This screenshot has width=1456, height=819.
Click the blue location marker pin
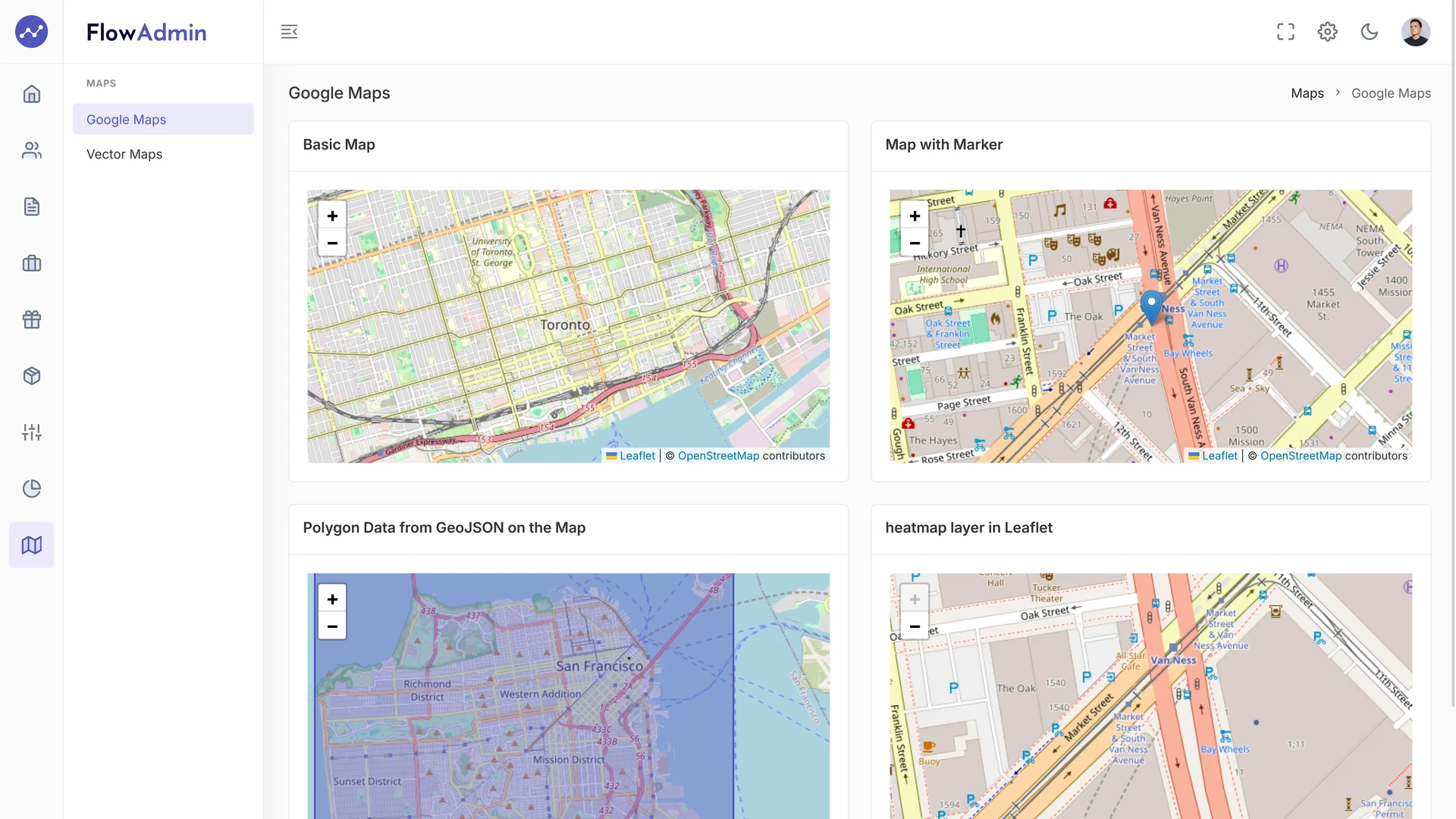pos(1151,307)
